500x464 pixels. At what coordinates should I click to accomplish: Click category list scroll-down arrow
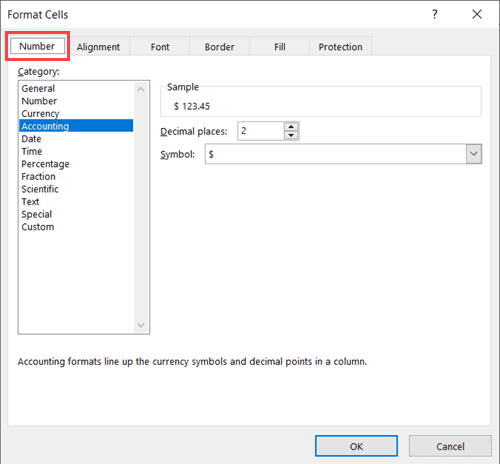(x=141, y=325)
